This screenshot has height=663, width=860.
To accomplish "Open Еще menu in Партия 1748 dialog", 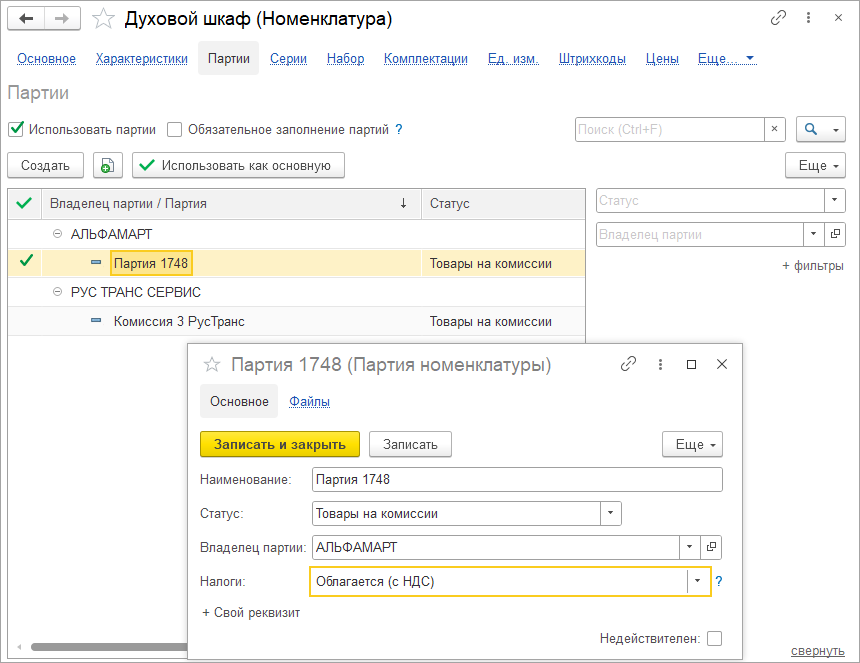I will 692,444.
